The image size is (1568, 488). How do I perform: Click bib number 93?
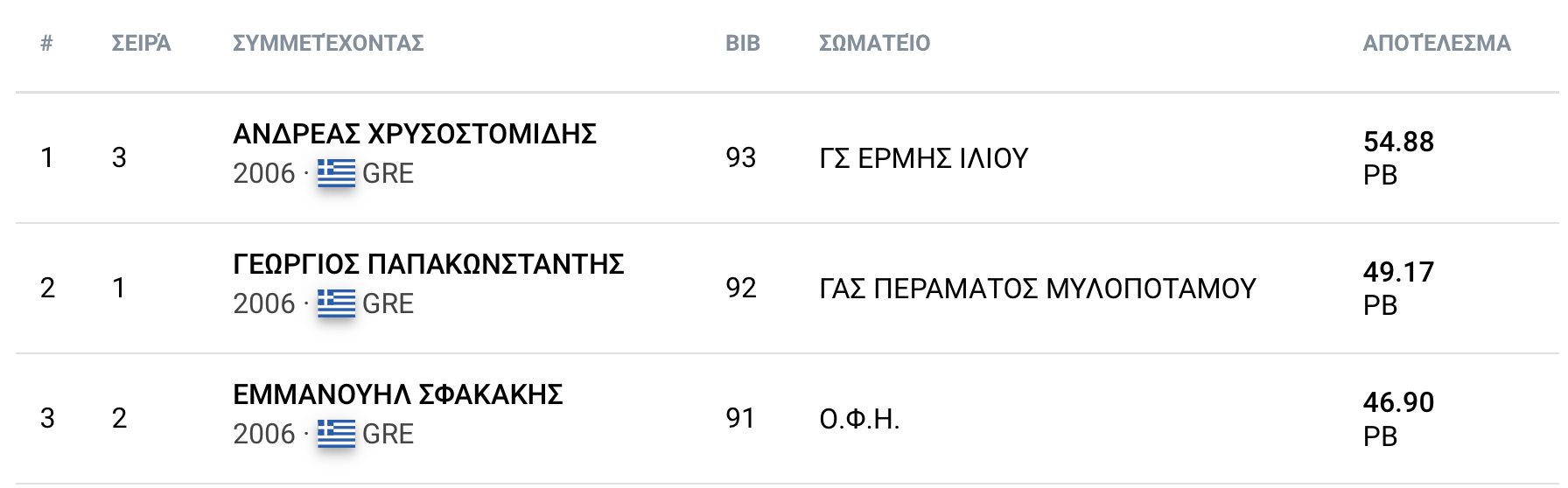(740, 157)
